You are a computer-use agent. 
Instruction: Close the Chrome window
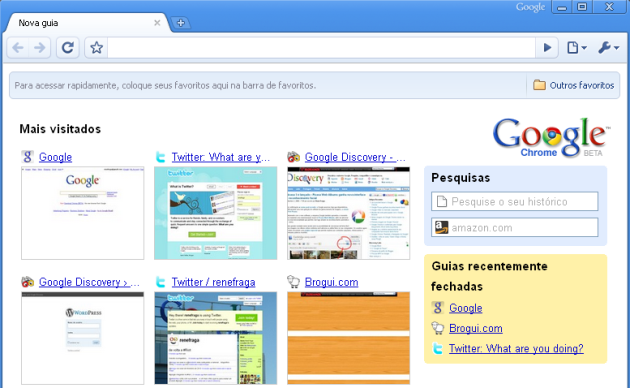(609, 7)
